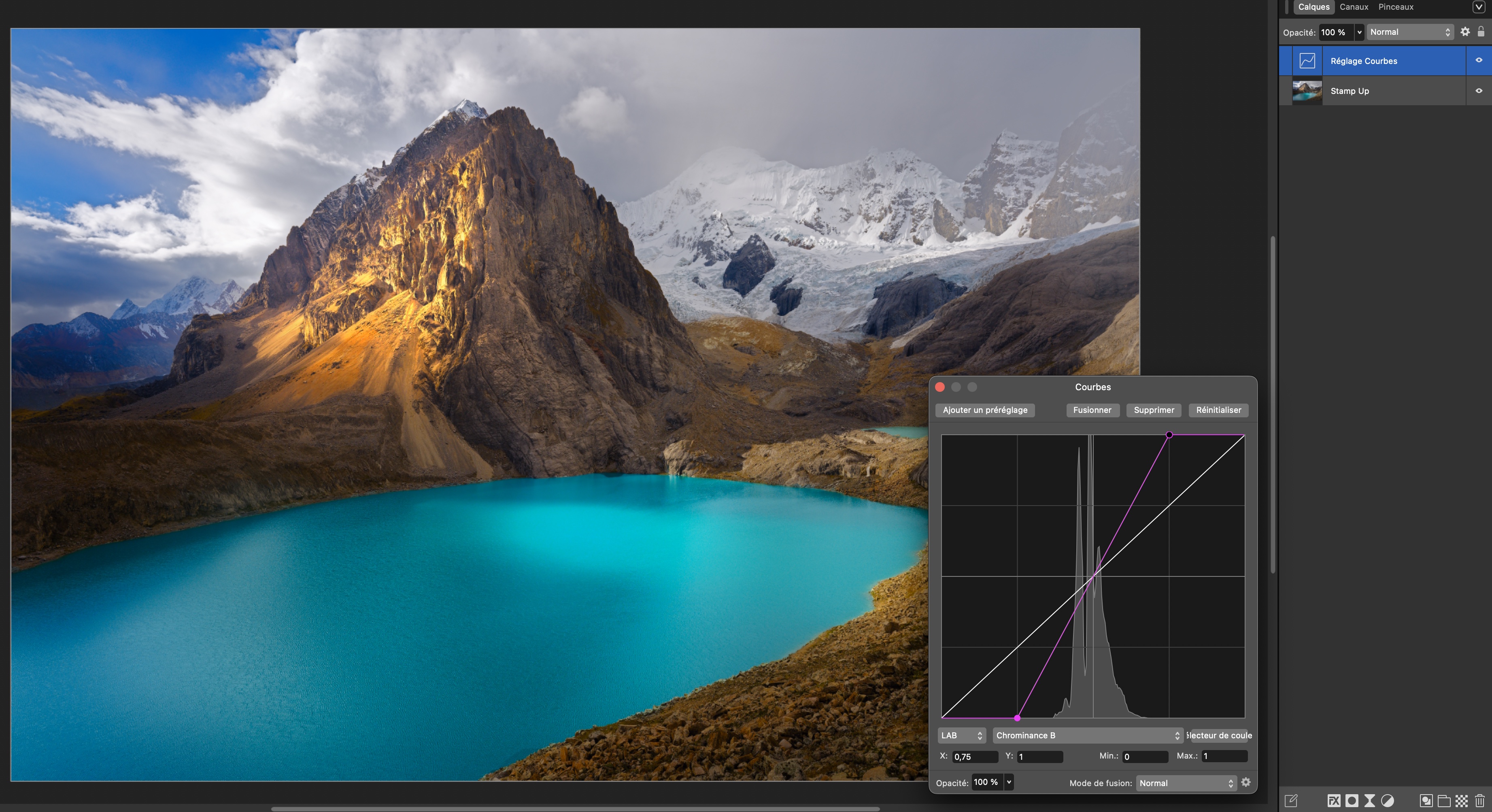Viewport: 1492px width, 812px height.
Task: Switch to the Canaux tab
Action: coord(1354,7)
